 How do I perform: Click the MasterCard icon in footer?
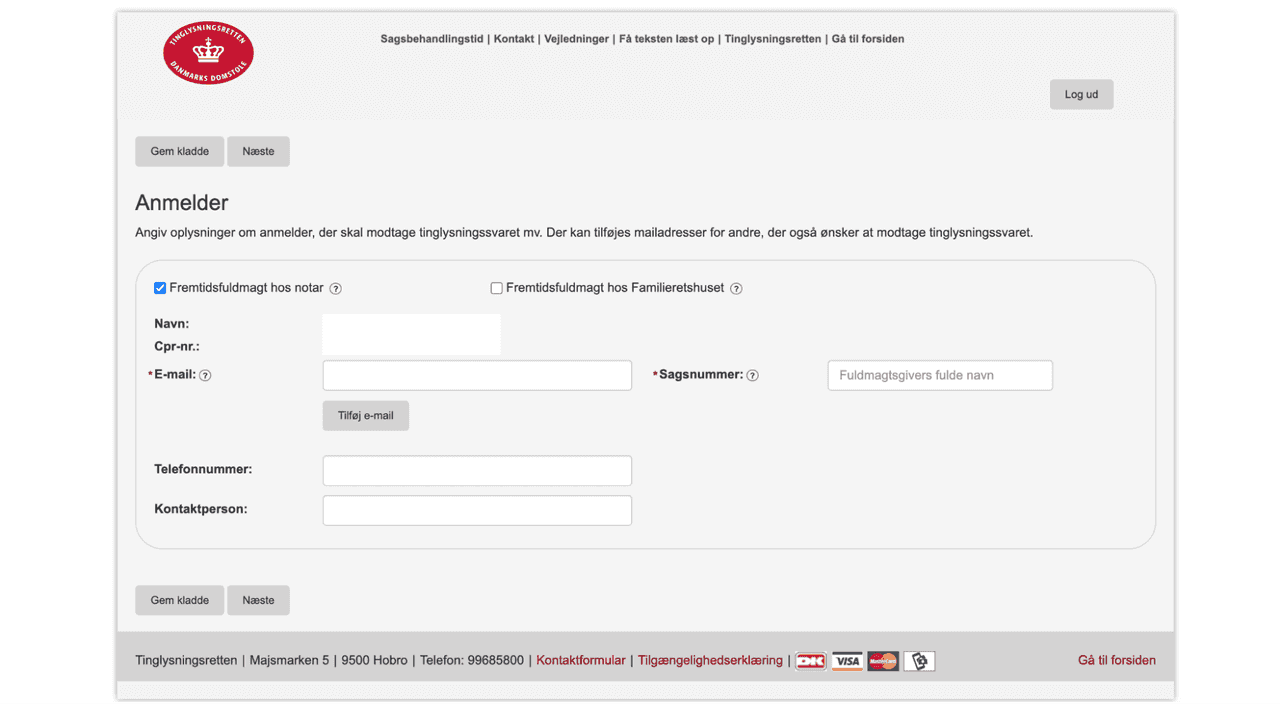click(883, 661)
